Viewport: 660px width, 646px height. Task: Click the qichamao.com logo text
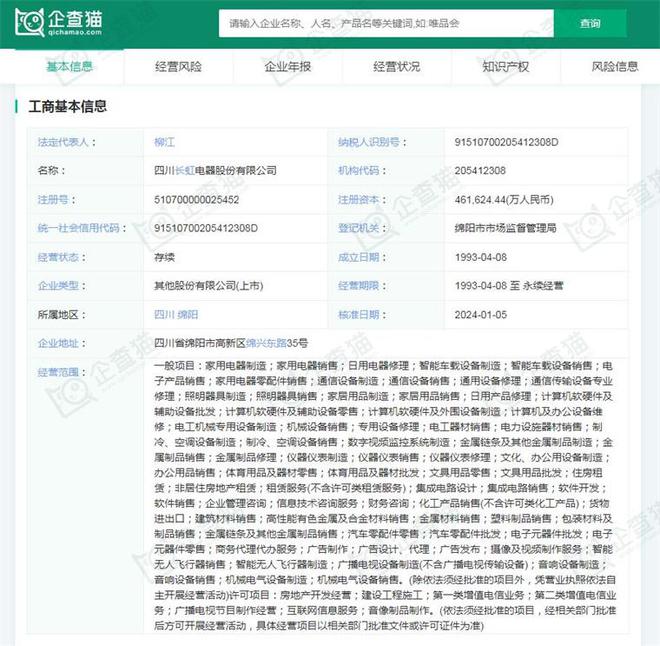coord(75,32)
